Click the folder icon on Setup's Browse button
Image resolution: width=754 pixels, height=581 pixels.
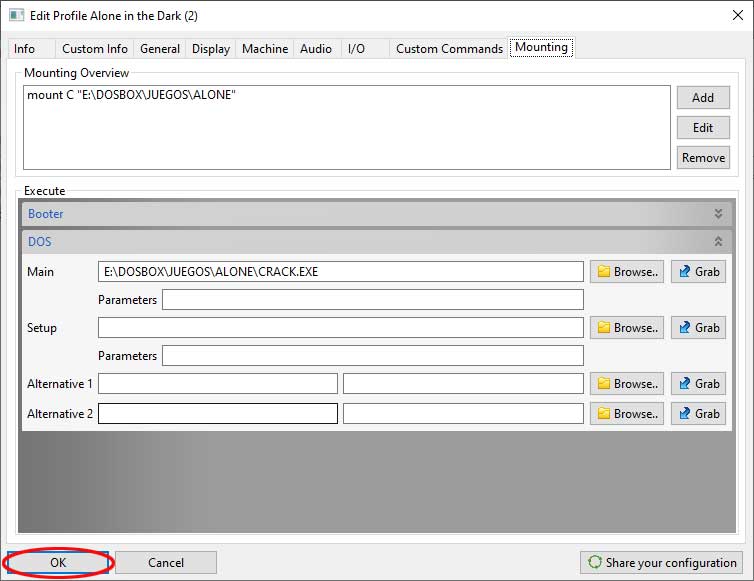603,328
